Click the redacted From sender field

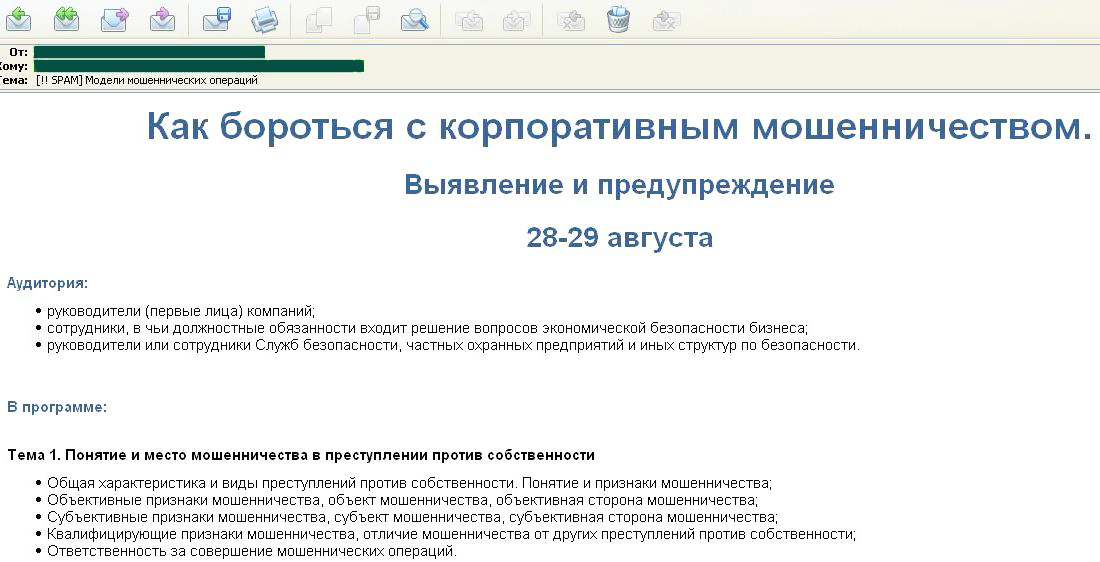(x=149, y=52)
